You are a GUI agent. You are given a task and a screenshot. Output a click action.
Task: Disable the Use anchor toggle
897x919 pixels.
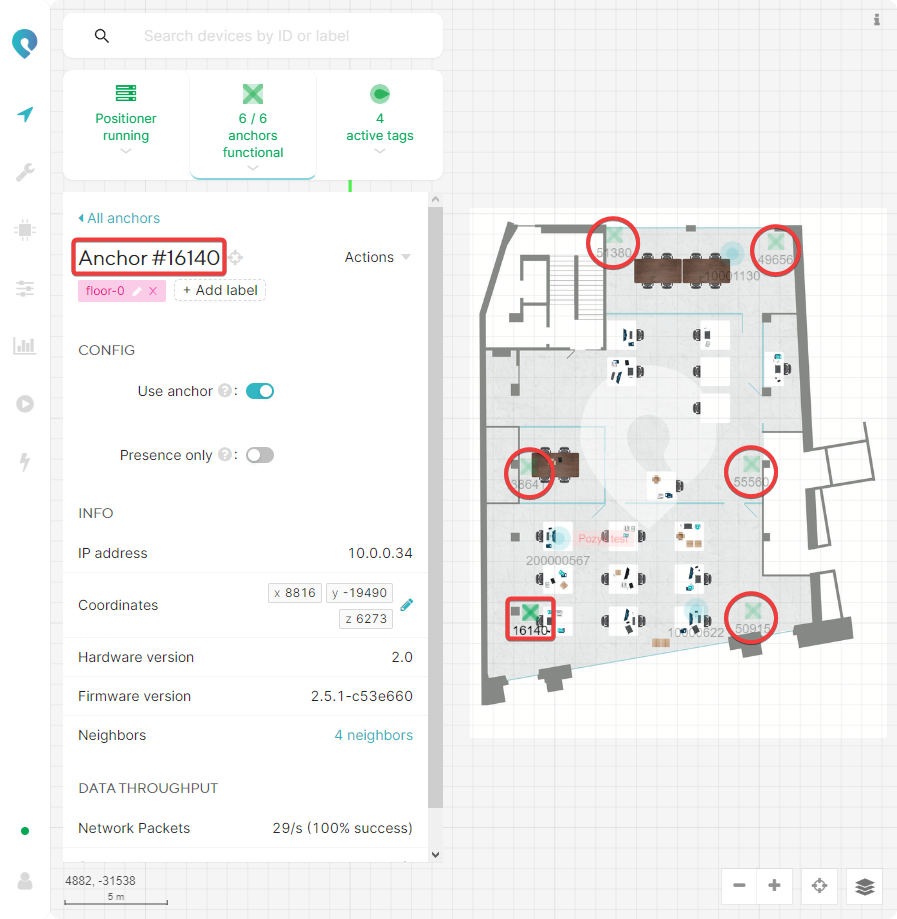coord(260,391)
